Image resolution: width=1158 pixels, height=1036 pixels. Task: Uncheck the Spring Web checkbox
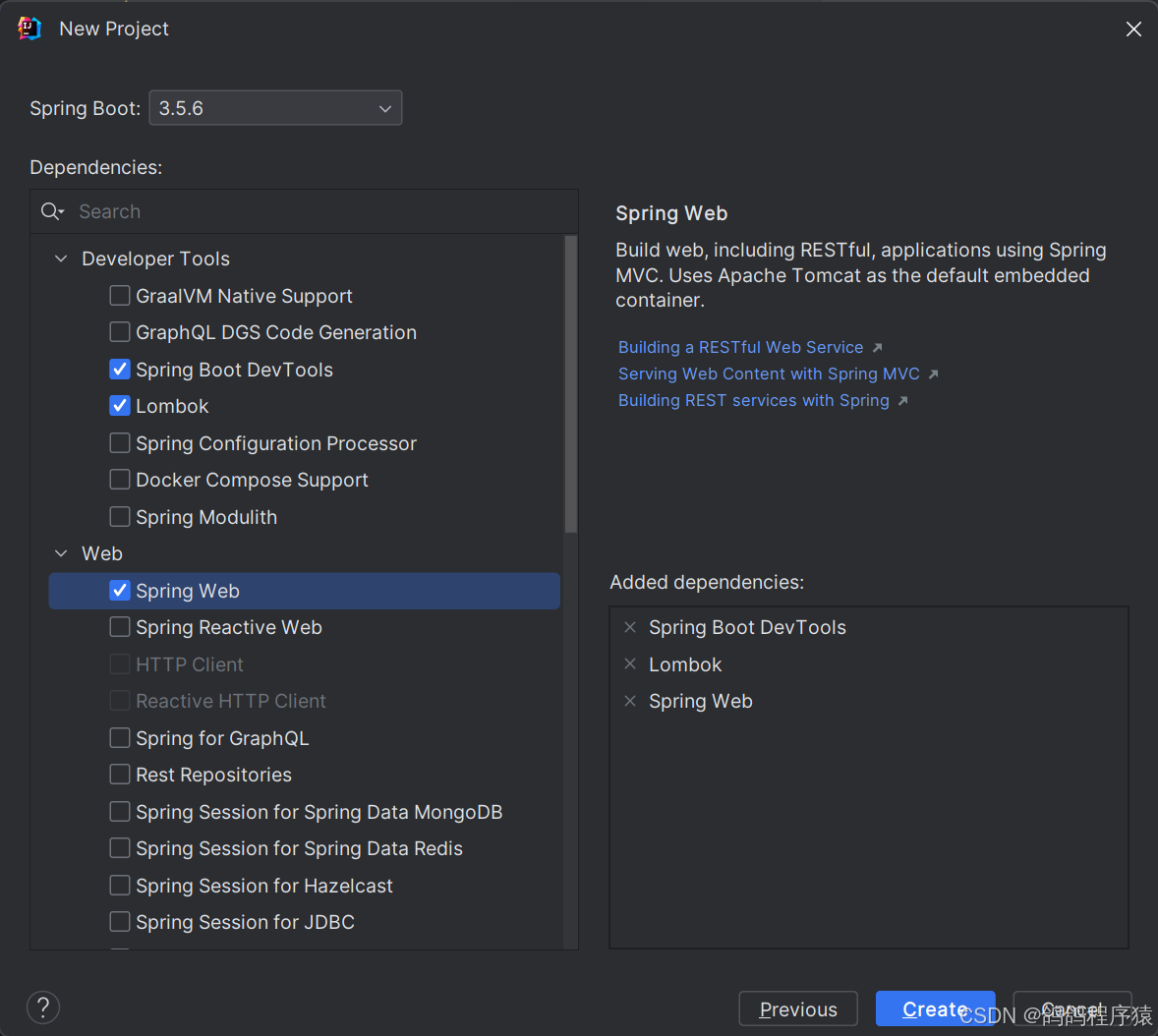pos(120,591)
